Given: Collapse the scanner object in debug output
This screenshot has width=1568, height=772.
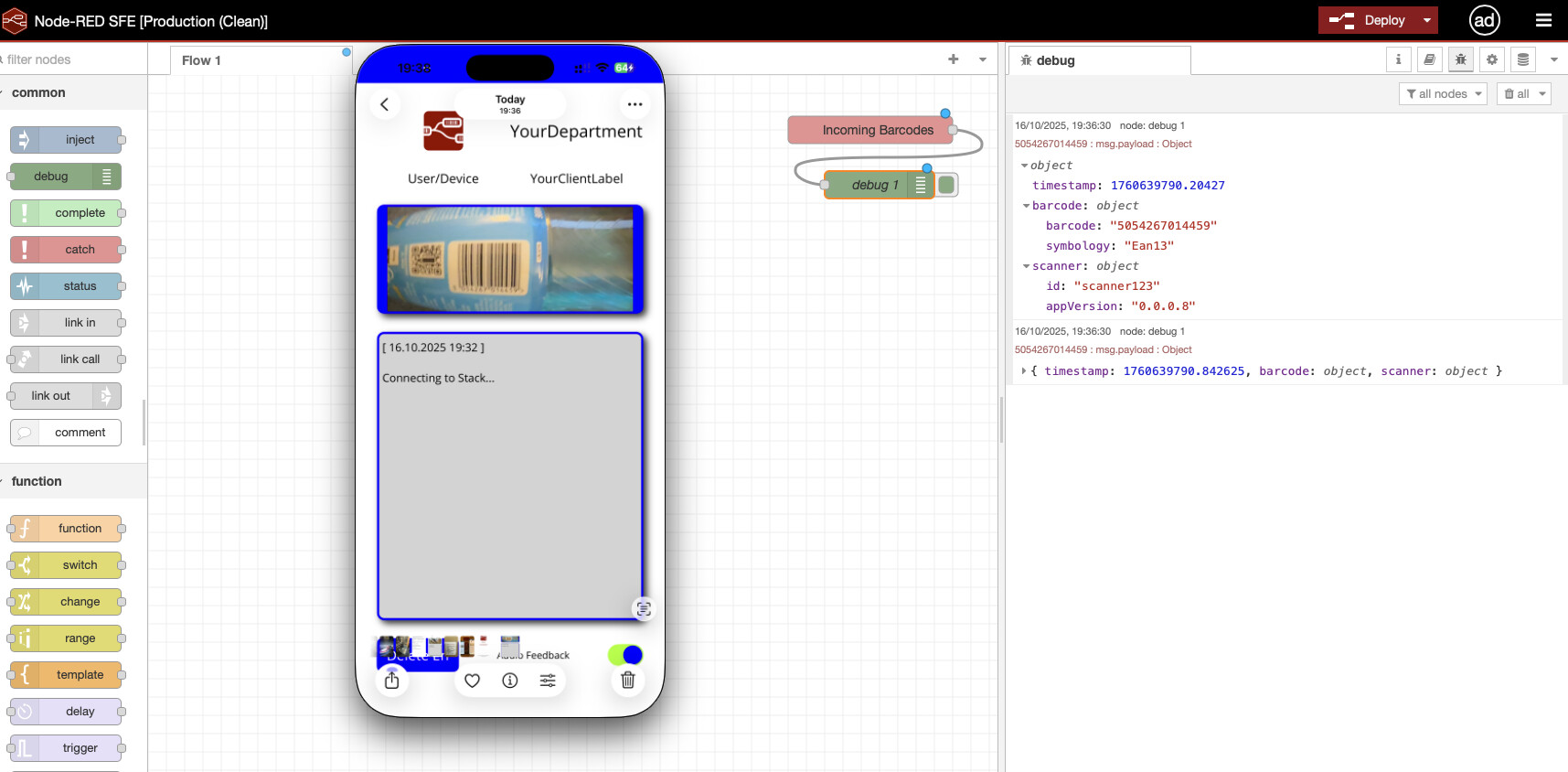Looking at the screenshot, I should tap(1026, 266).
